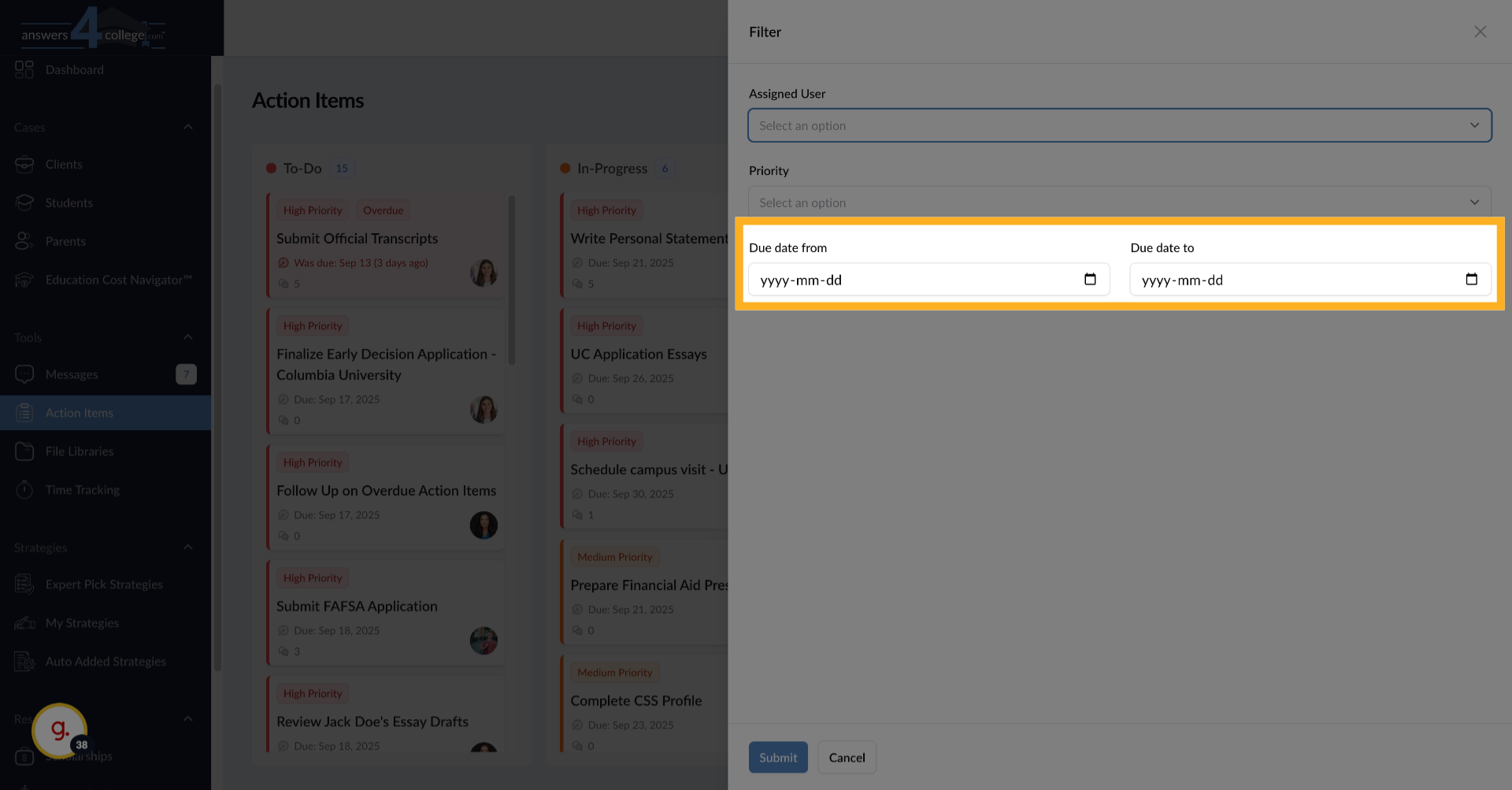Open the File Libraries panel
The image size is (1512, 790).
(79, 451)
